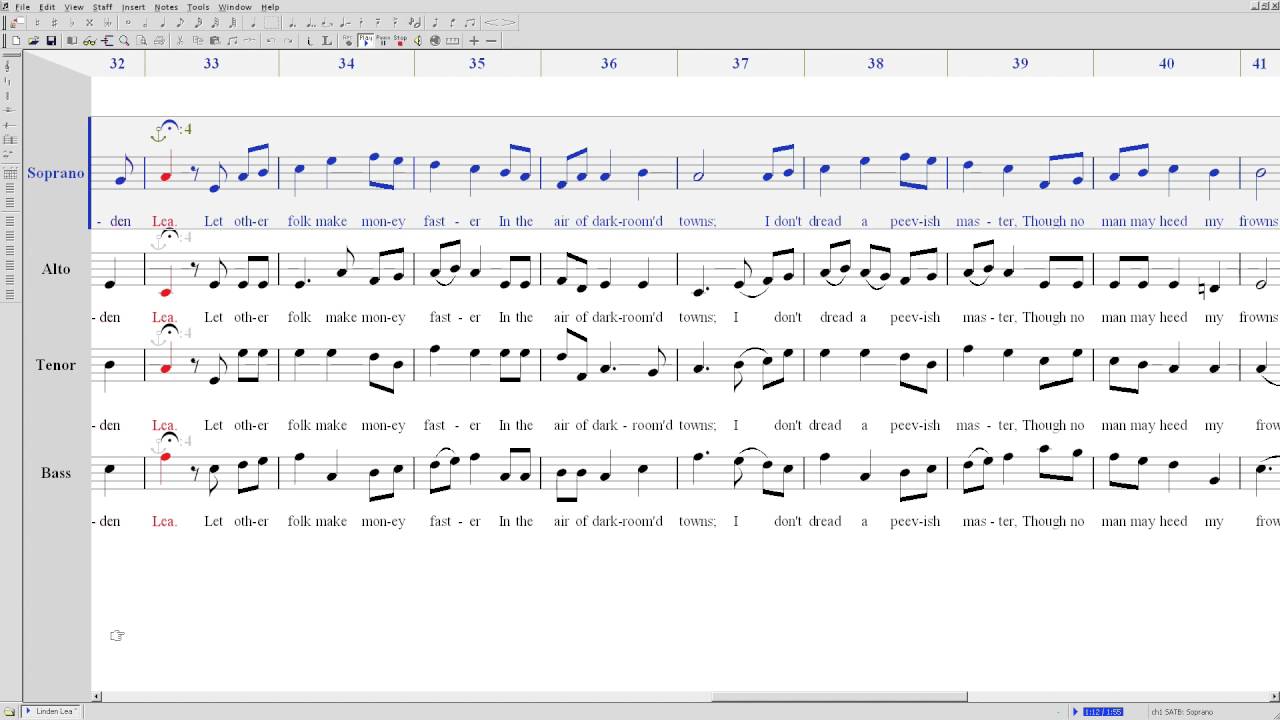Open the View menu
The height and width of the screenshot is (720, 1280).
point(74,7)
